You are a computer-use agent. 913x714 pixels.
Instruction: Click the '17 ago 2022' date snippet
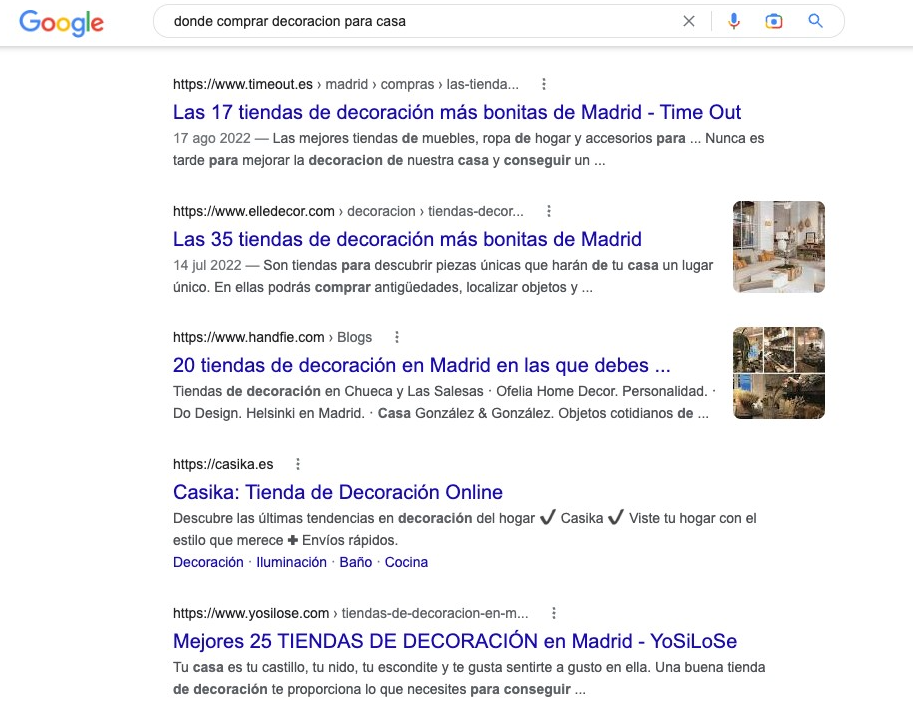212,139
